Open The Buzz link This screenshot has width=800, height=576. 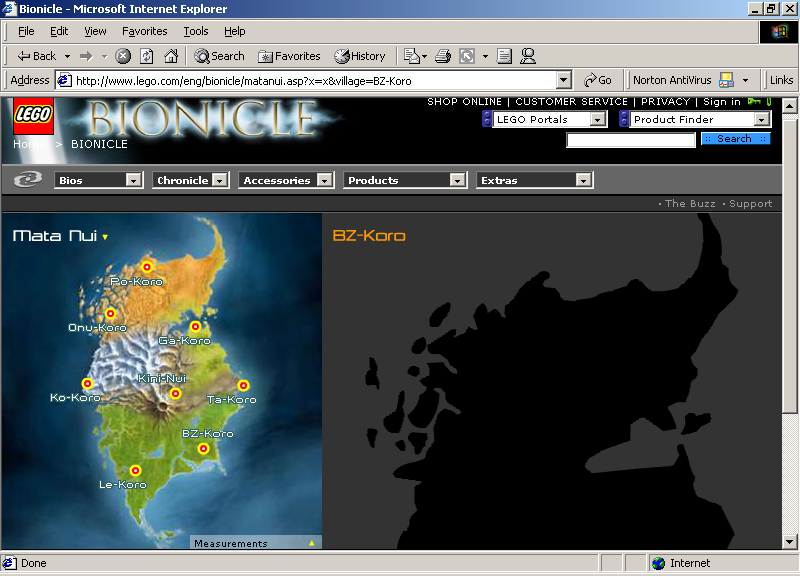click(x=690, y=204)
